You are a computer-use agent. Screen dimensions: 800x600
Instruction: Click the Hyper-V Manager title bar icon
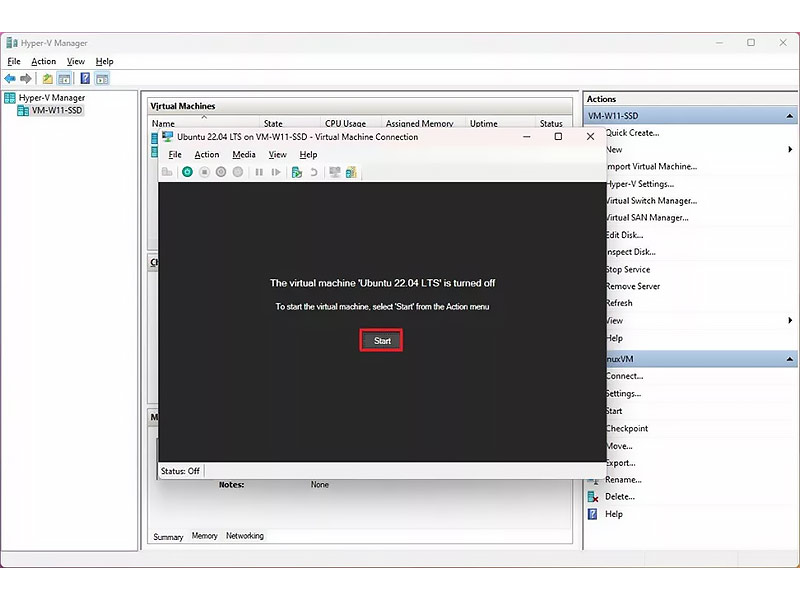point(12,43)
